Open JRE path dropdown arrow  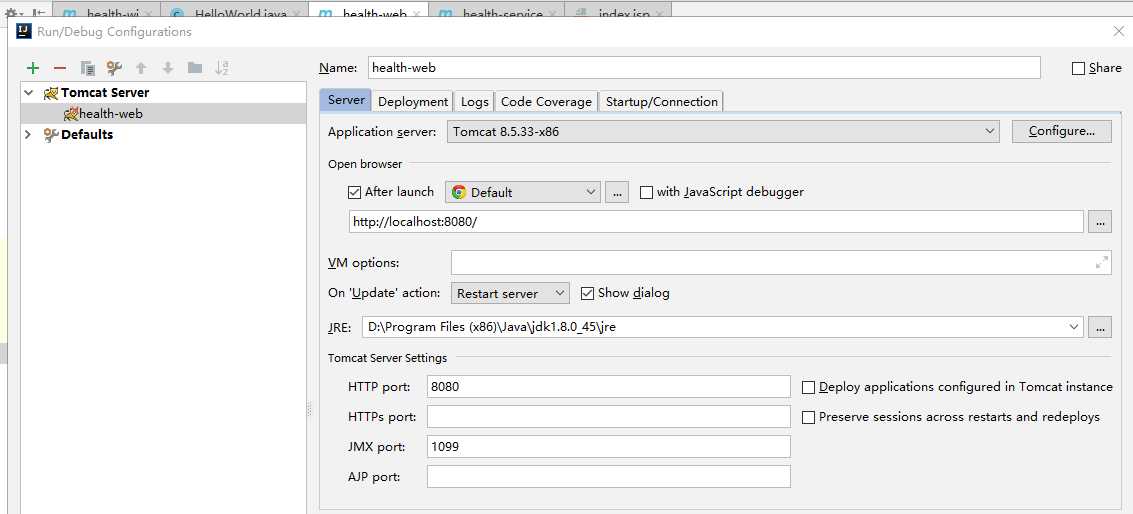1074,327
